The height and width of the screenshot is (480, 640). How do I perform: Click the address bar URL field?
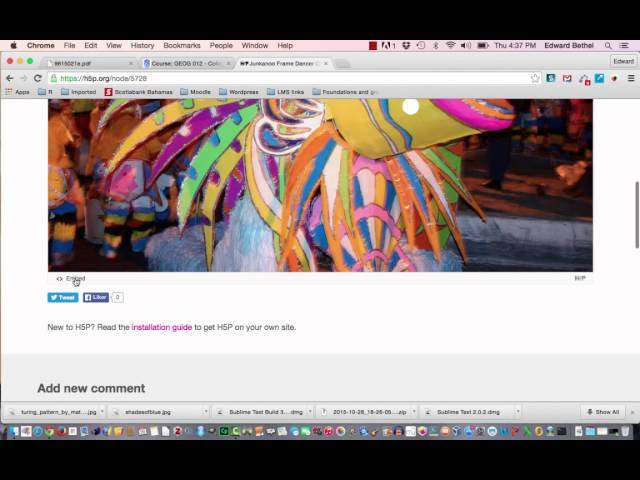[x=294, y=78]
